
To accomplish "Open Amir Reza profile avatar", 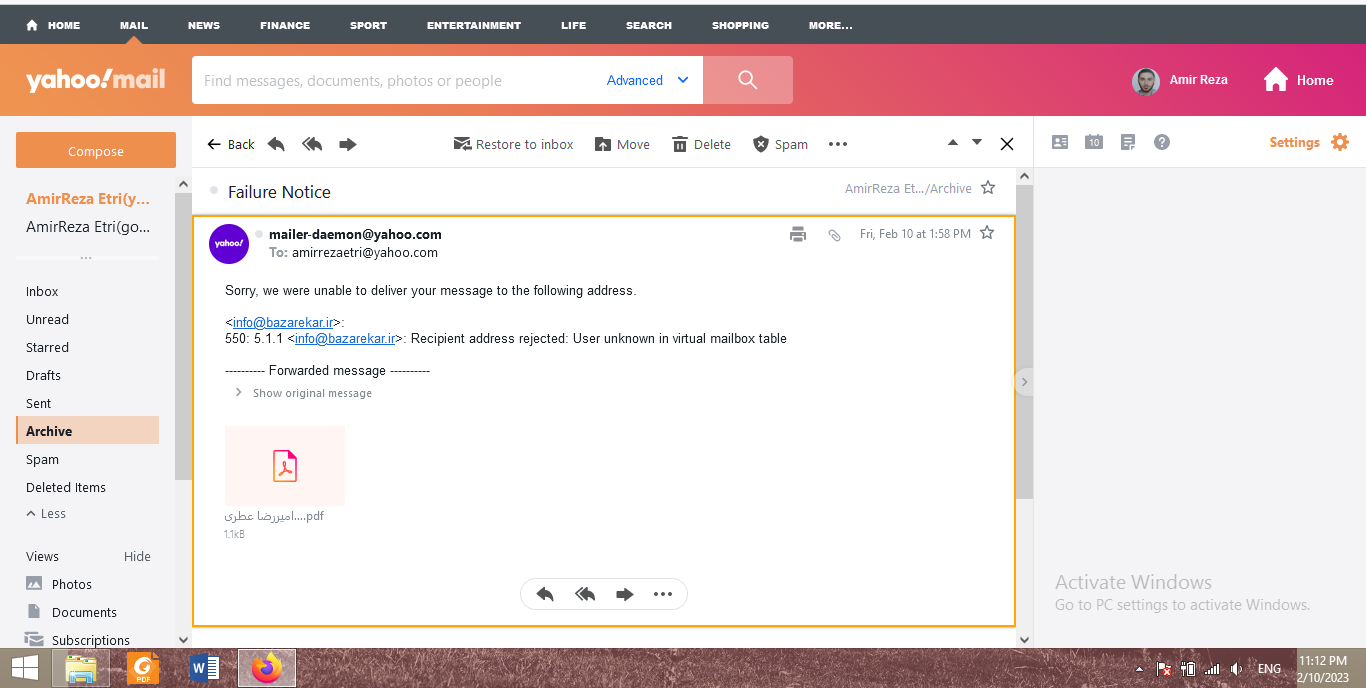I will [x=1146, y=81].
